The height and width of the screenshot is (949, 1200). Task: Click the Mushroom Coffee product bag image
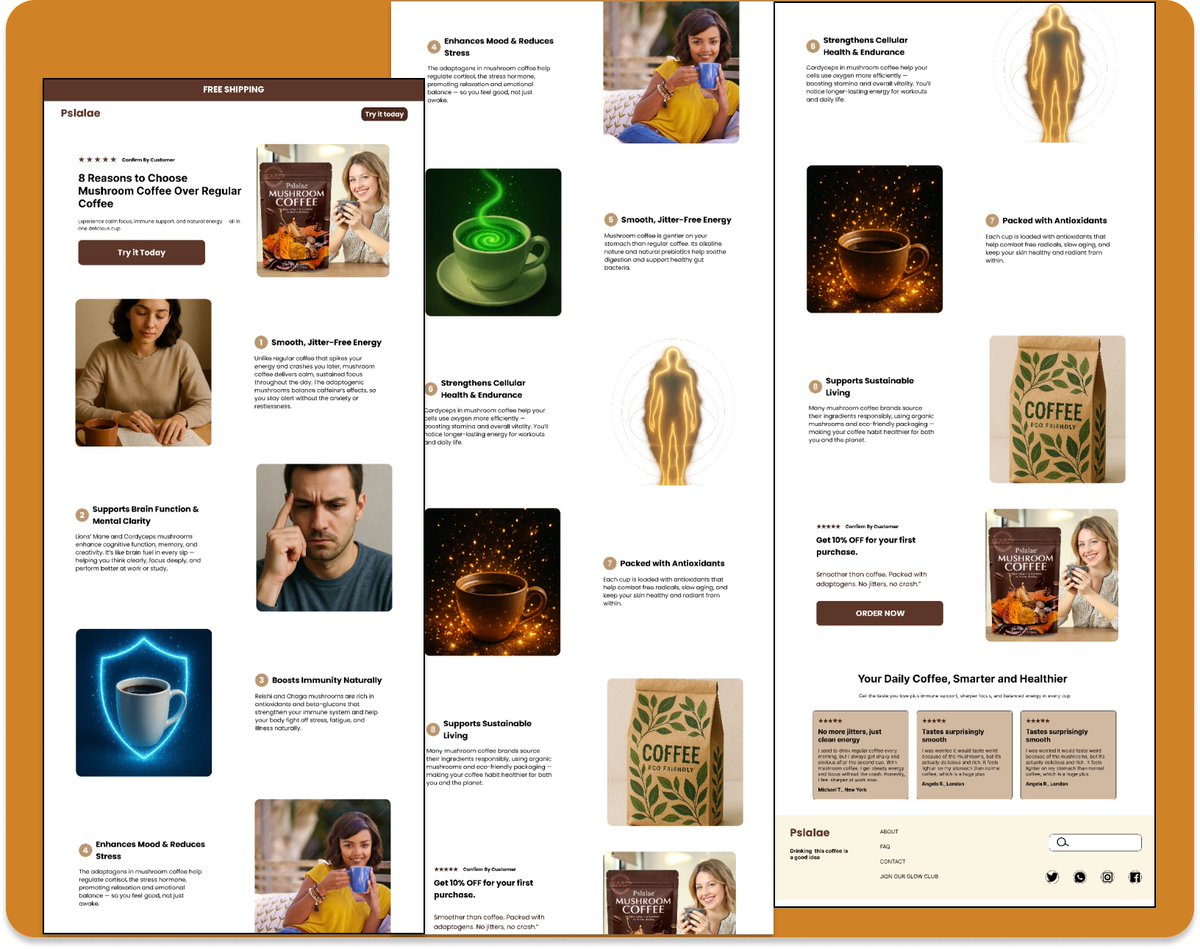322,212
